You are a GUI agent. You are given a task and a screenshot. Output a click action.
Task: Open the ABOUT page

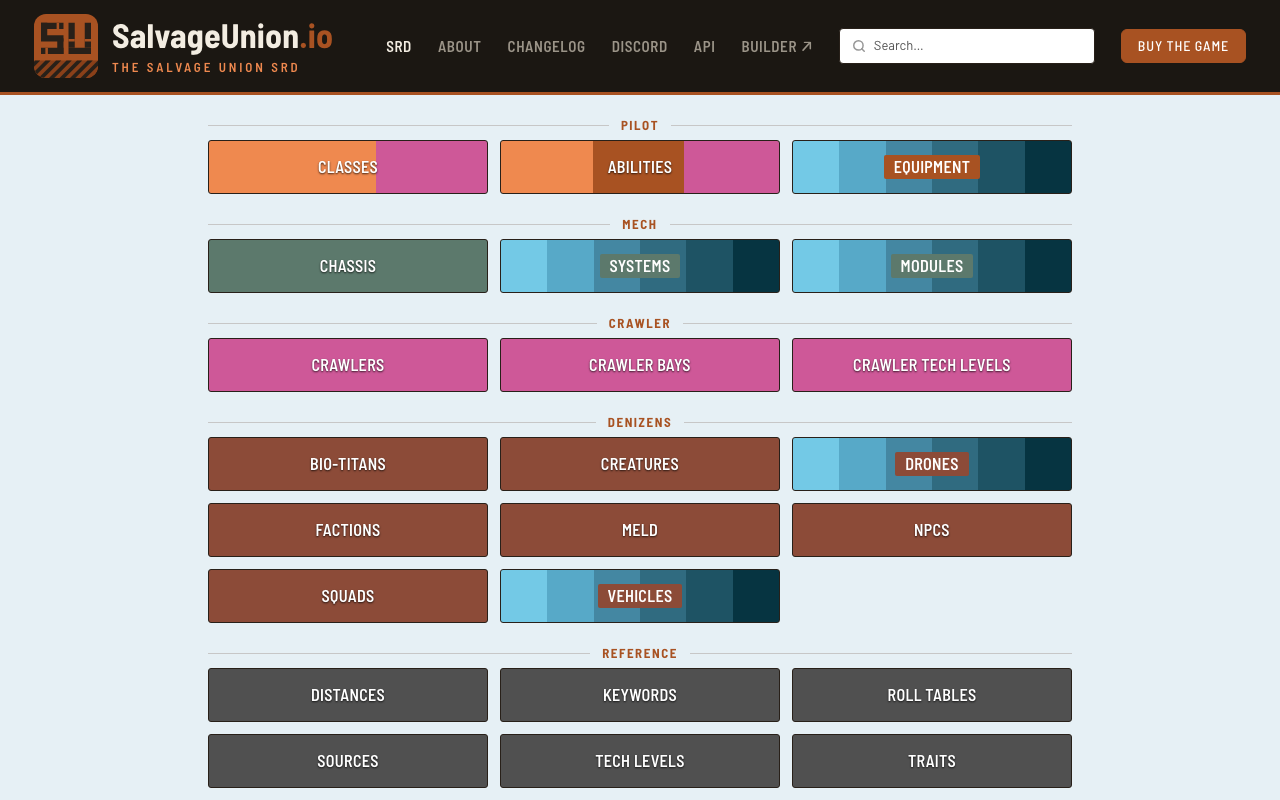pos(459,46)
